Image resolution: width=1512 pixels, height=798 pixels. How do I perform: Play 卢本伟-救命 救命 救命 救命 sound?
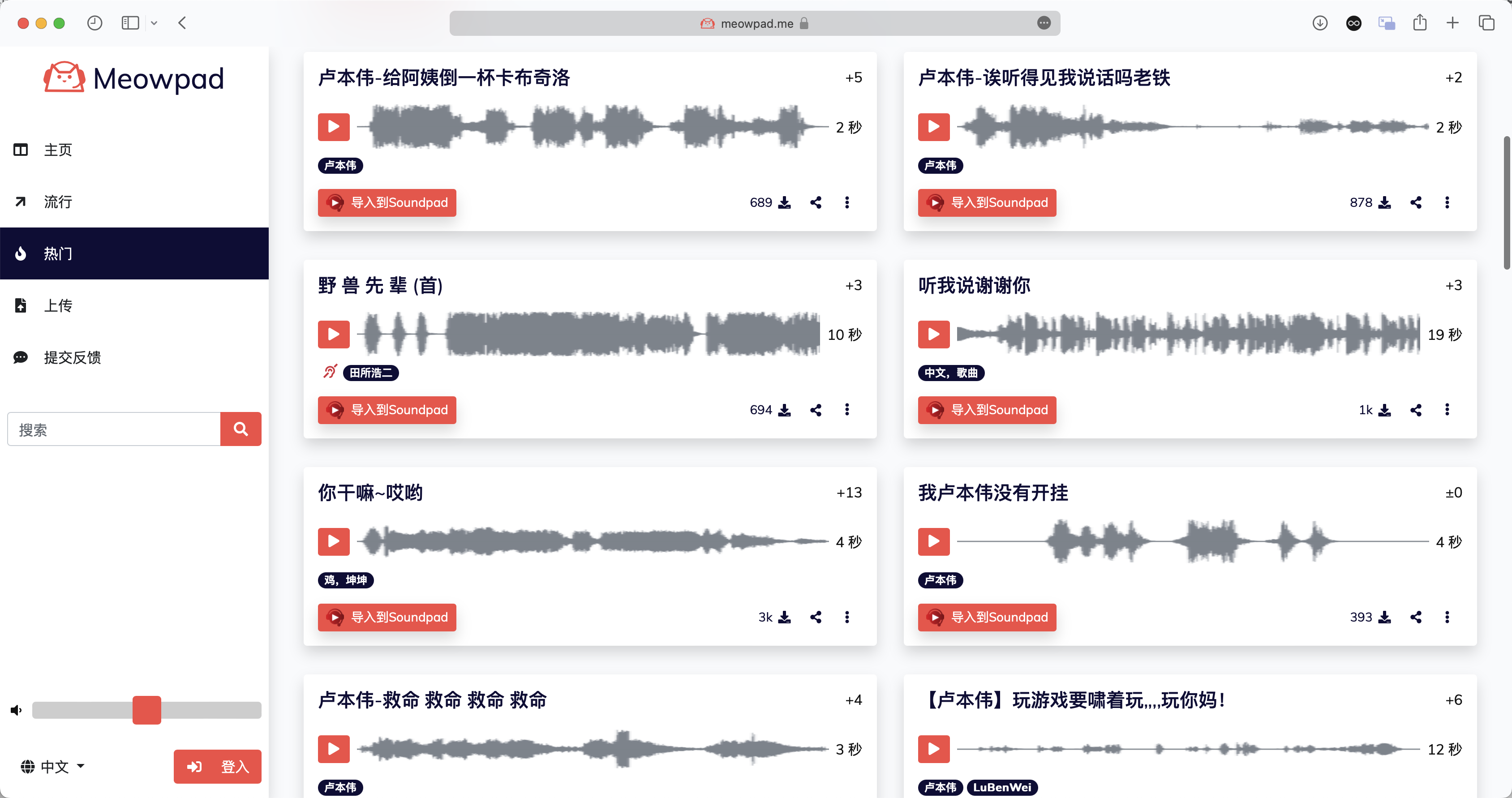click(x=333, y=749)
